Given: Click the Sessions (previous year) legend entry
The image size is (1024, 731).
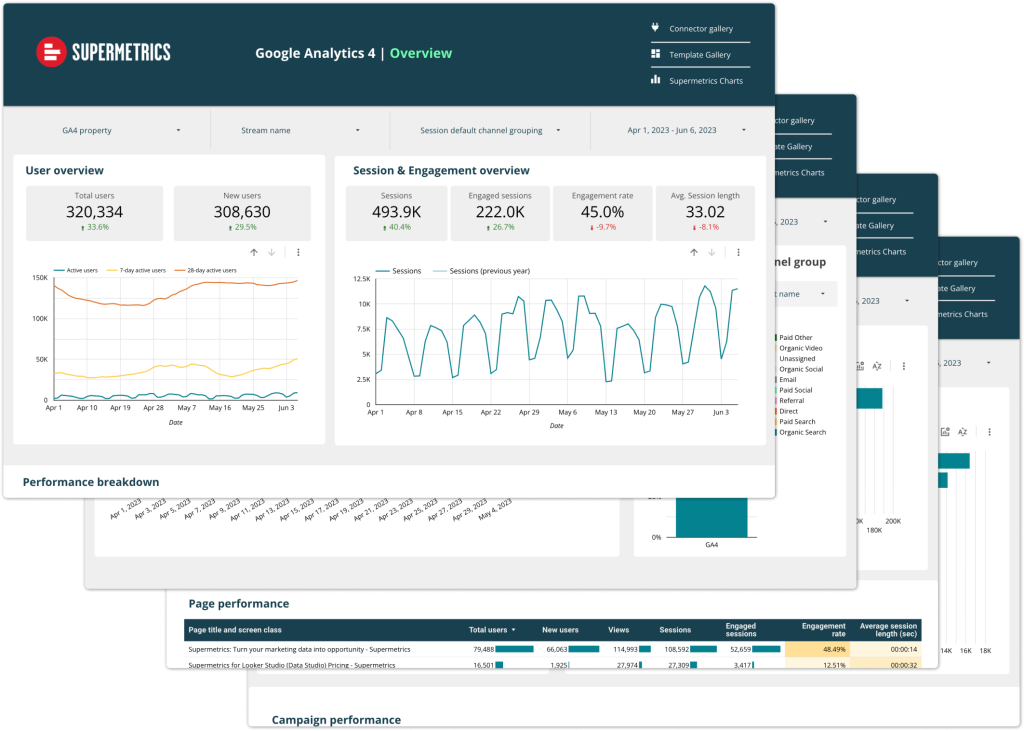Looking at the screenshot, I should click(482, 271).
